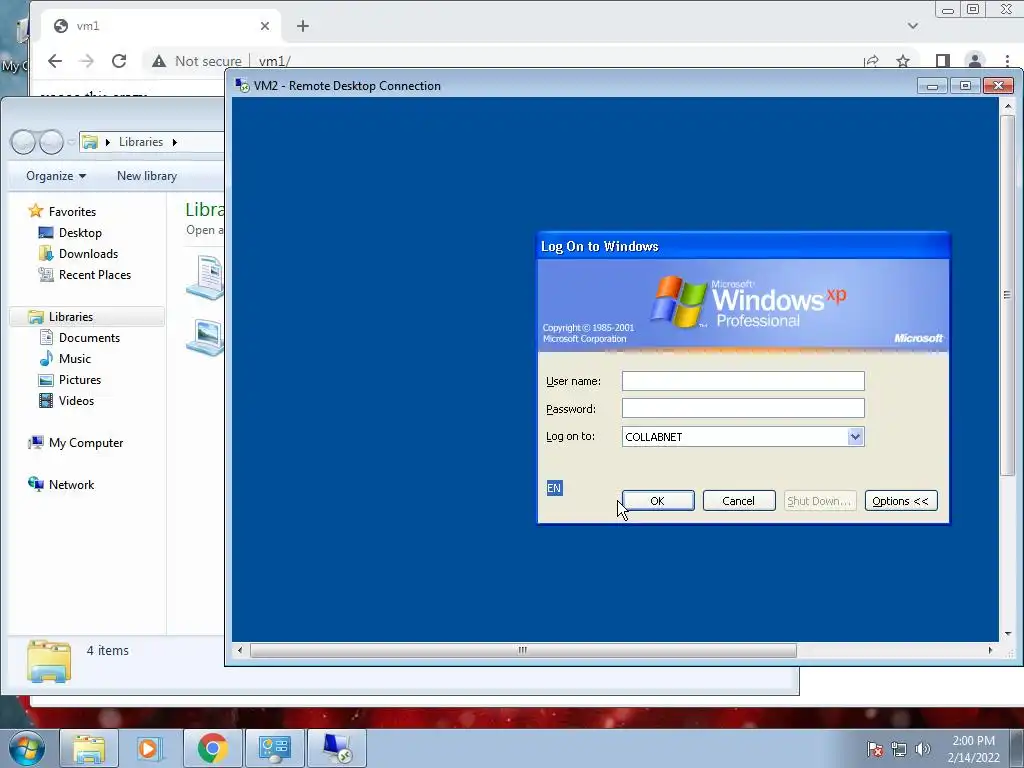Open a new Chrome tab

[302, 26]
